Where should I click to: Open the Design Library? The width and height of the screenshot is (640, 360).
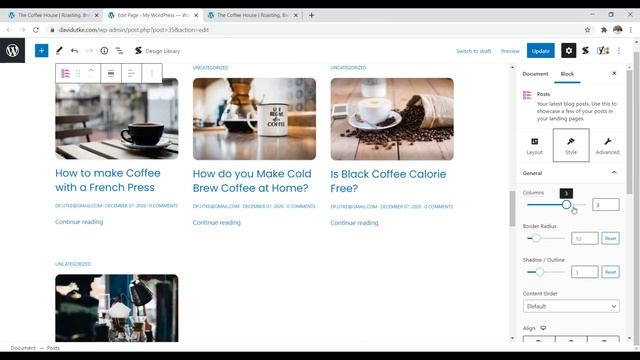[x=157, y=51]
